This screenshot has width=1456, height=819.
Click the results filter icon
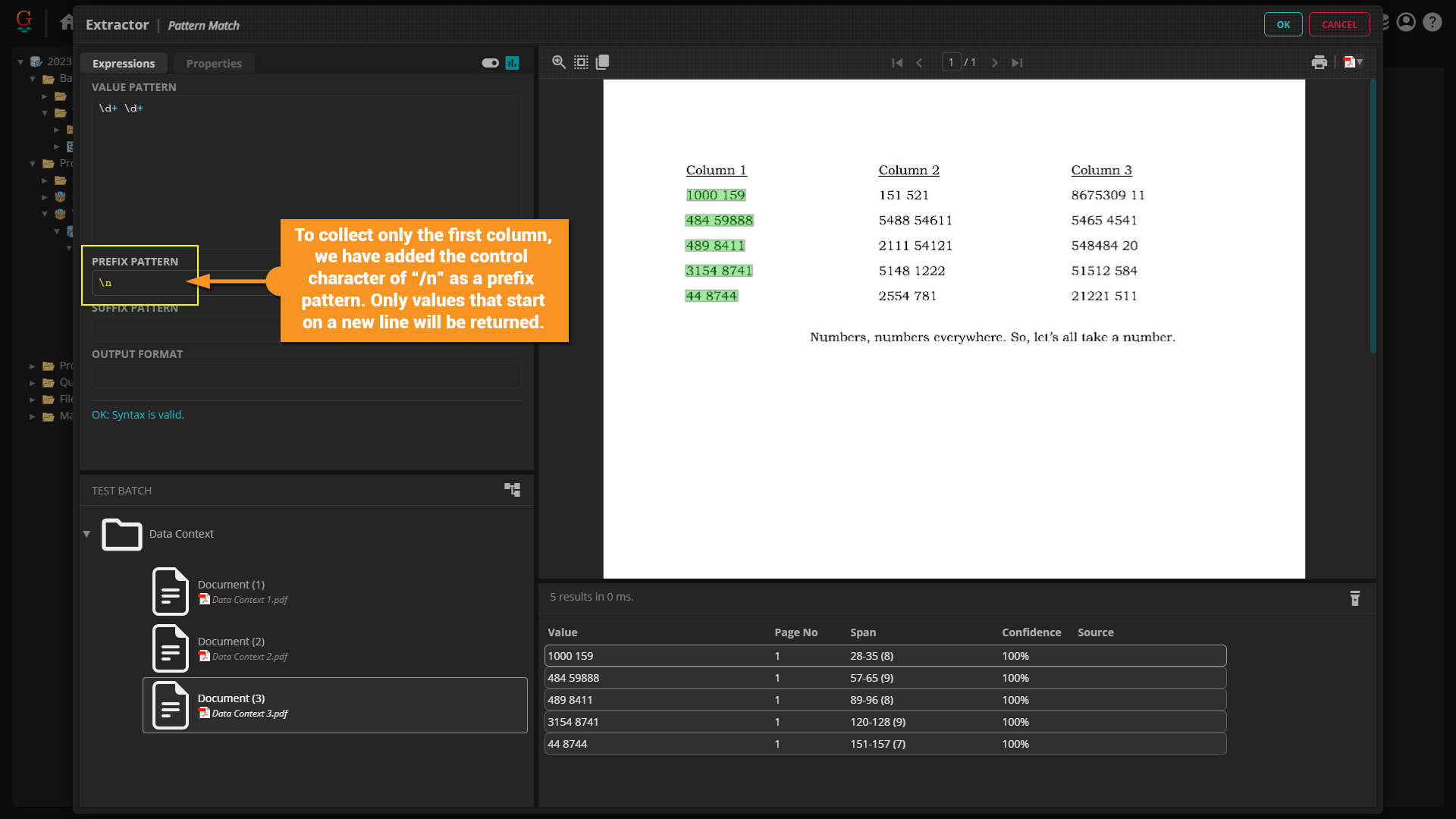(x=1354, y=598)
